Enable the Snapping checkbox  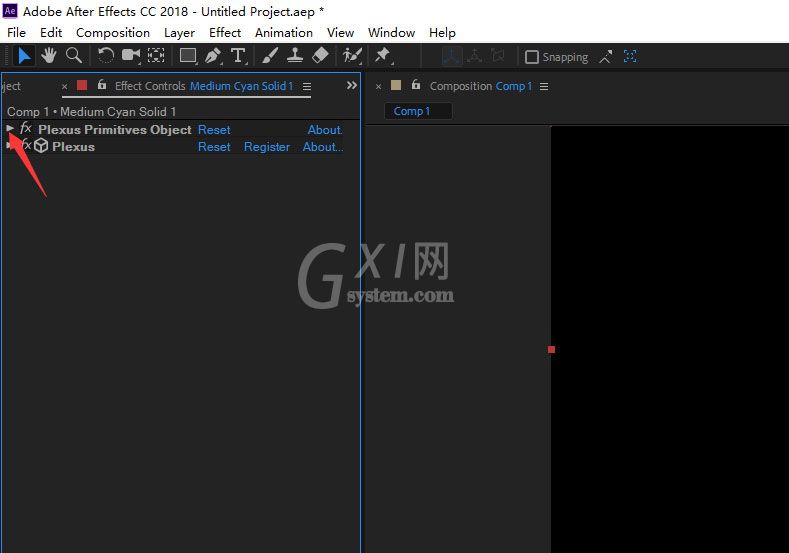[x=531, y=57]
